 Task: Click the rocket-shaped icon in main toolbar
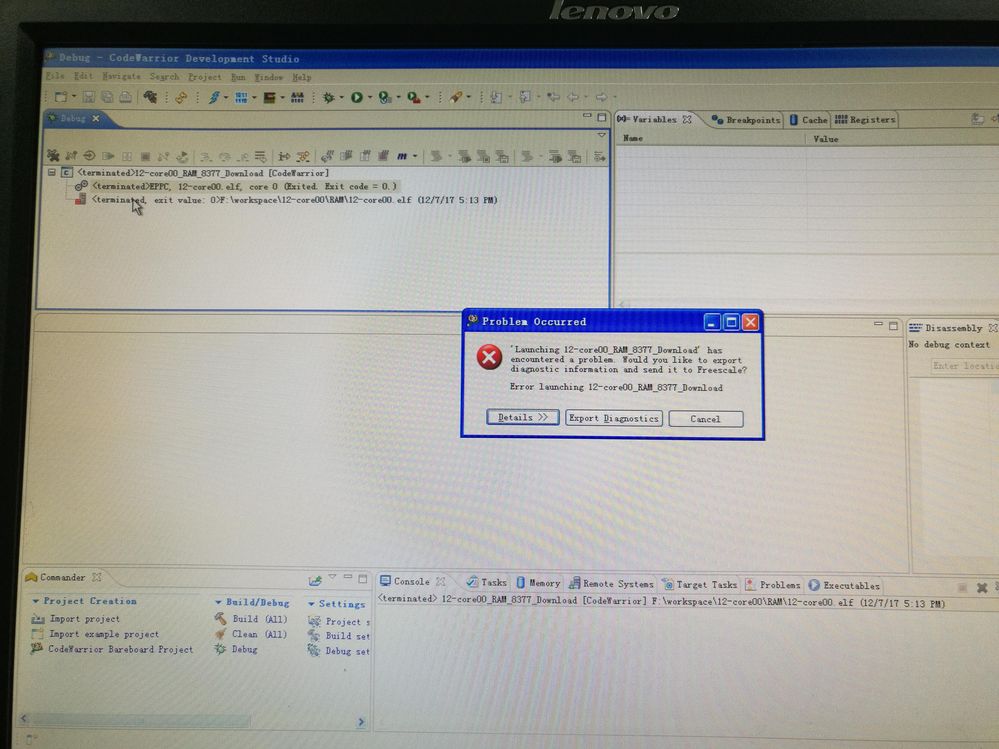[456, 97]
